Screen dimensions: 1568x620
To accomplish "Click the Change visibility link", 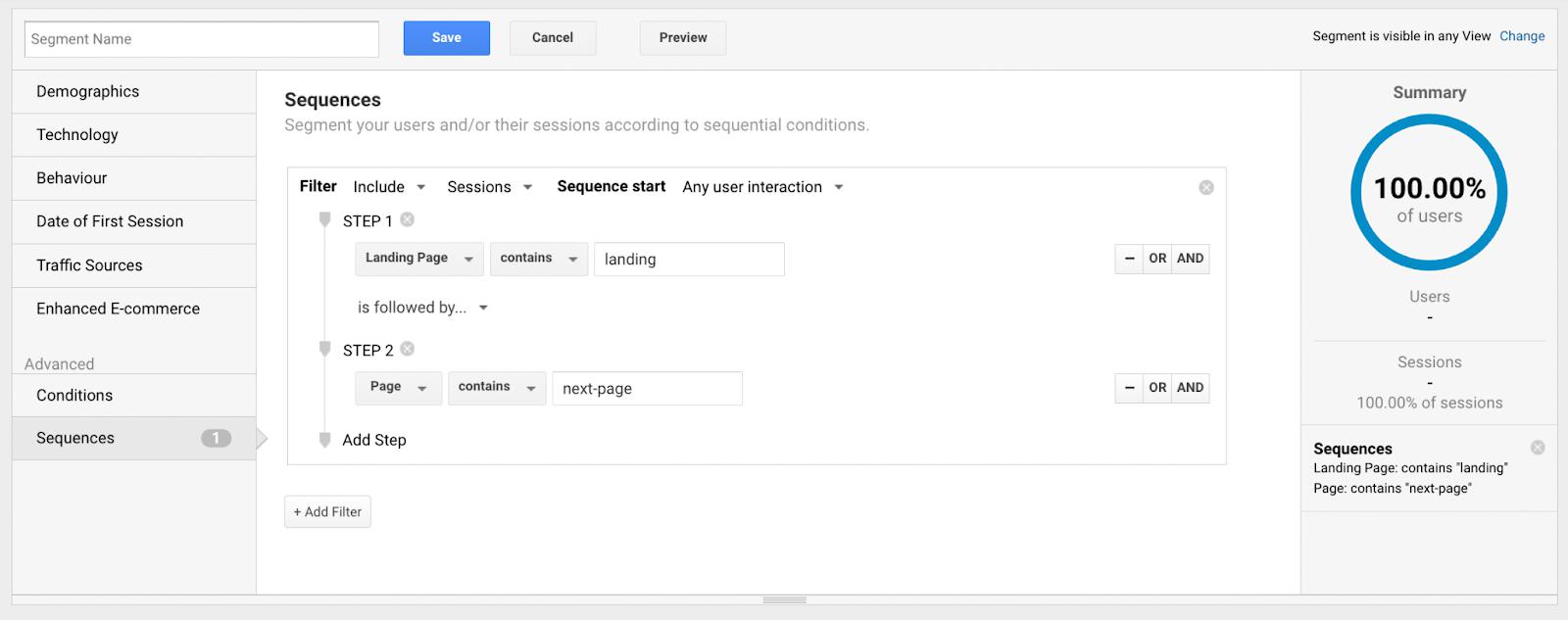I will click(1521, 36).
